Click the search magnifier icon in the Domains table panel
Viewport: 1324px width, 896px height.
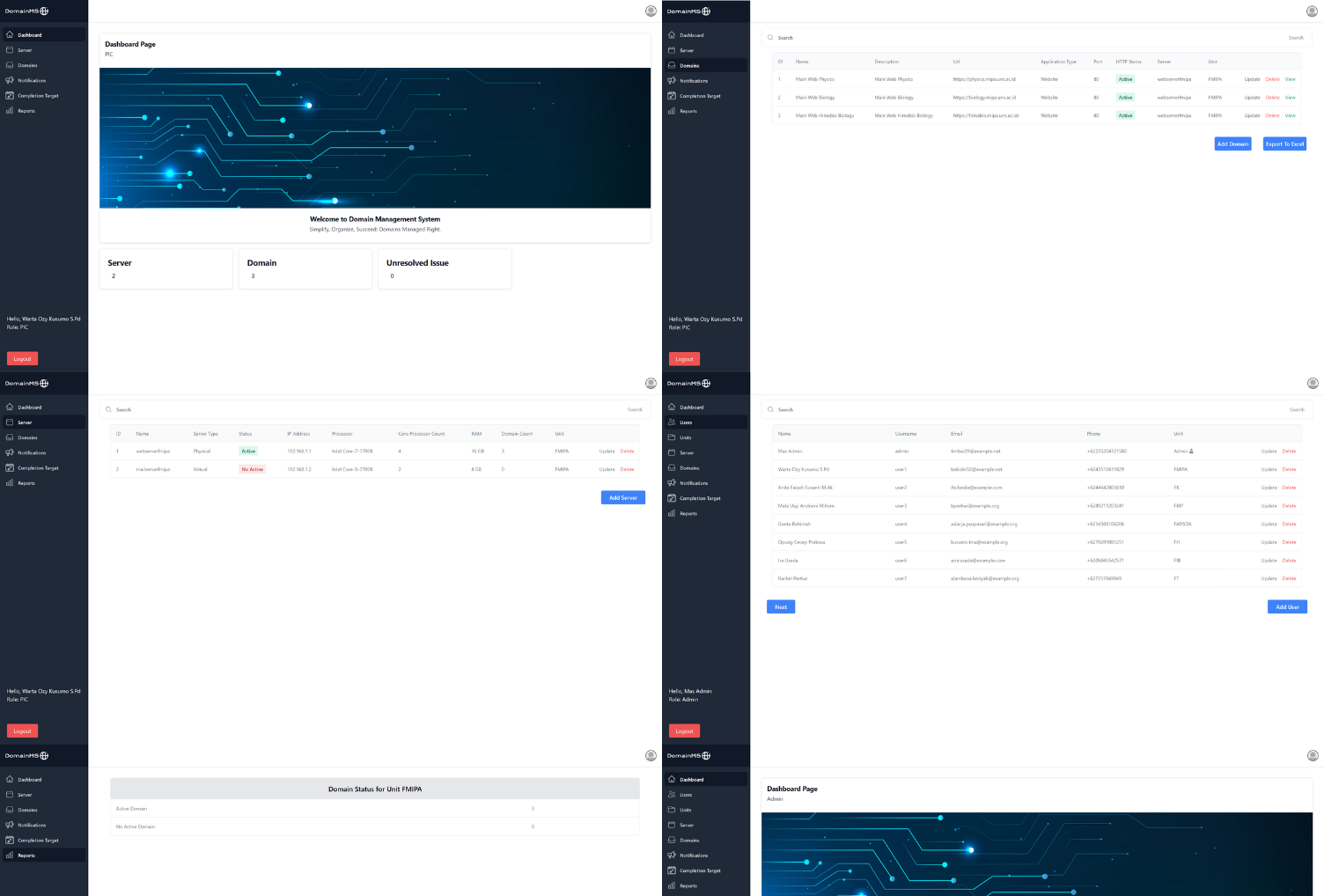(770, 38)
